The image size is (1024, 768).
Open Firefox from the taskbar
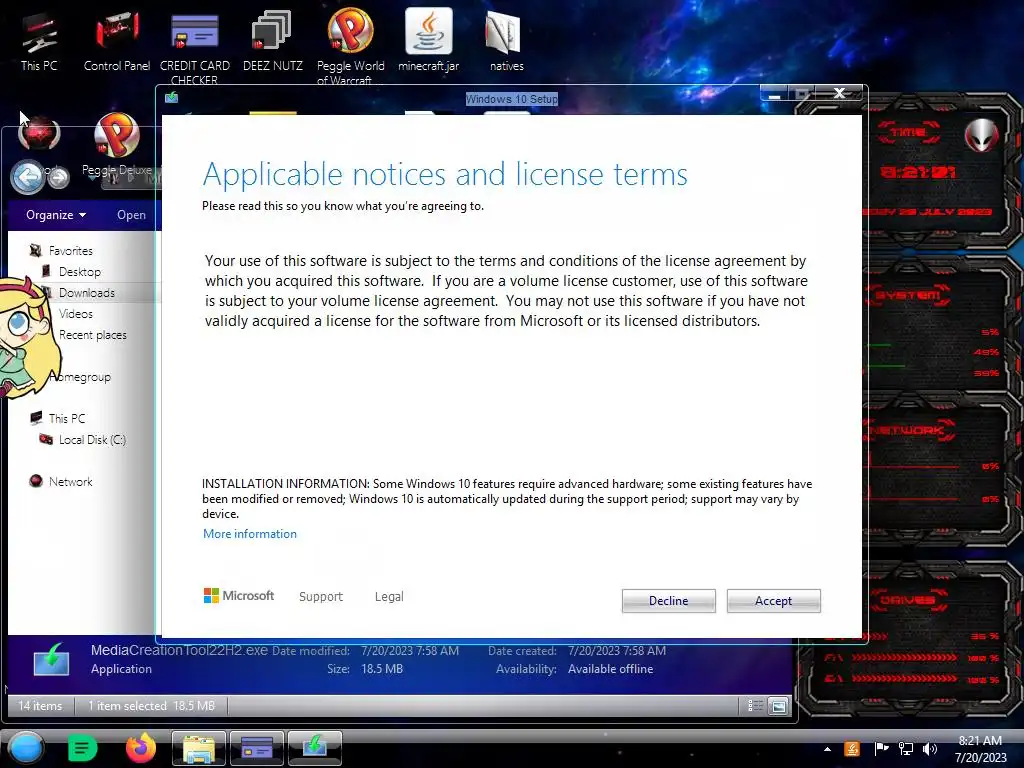click(141, 748)
